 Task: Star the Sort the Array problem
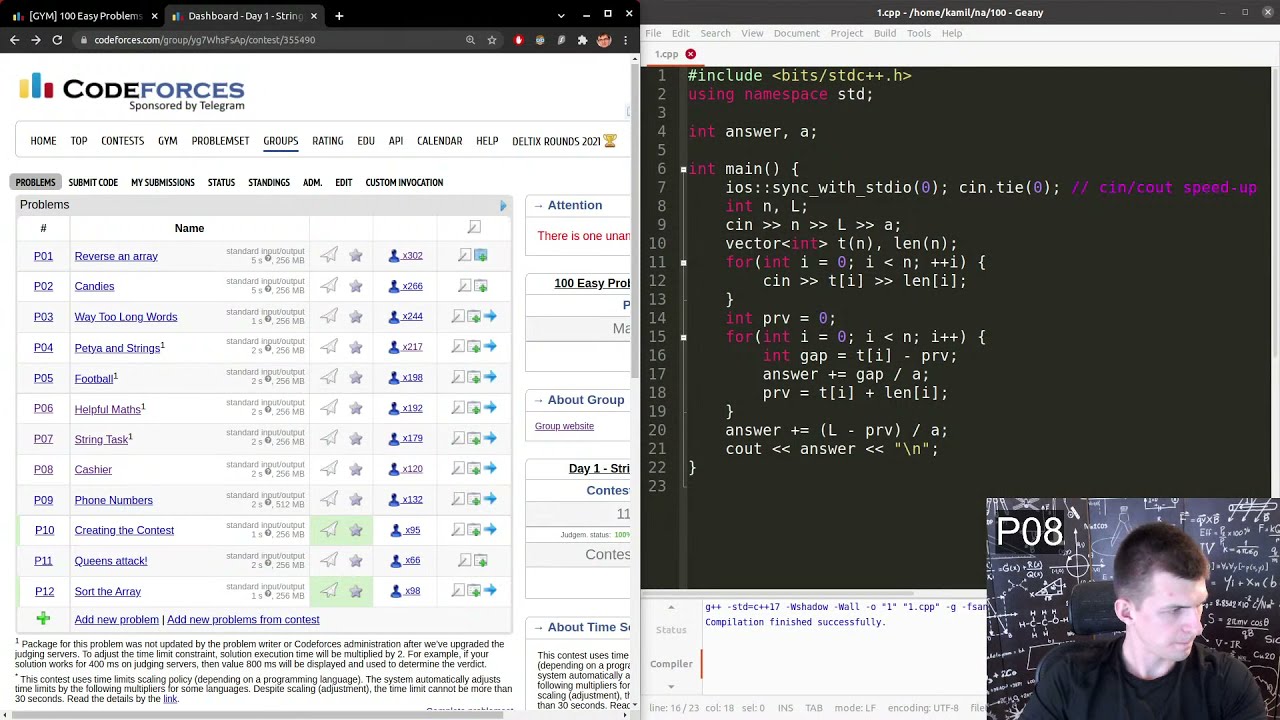(x=356, y=591)
